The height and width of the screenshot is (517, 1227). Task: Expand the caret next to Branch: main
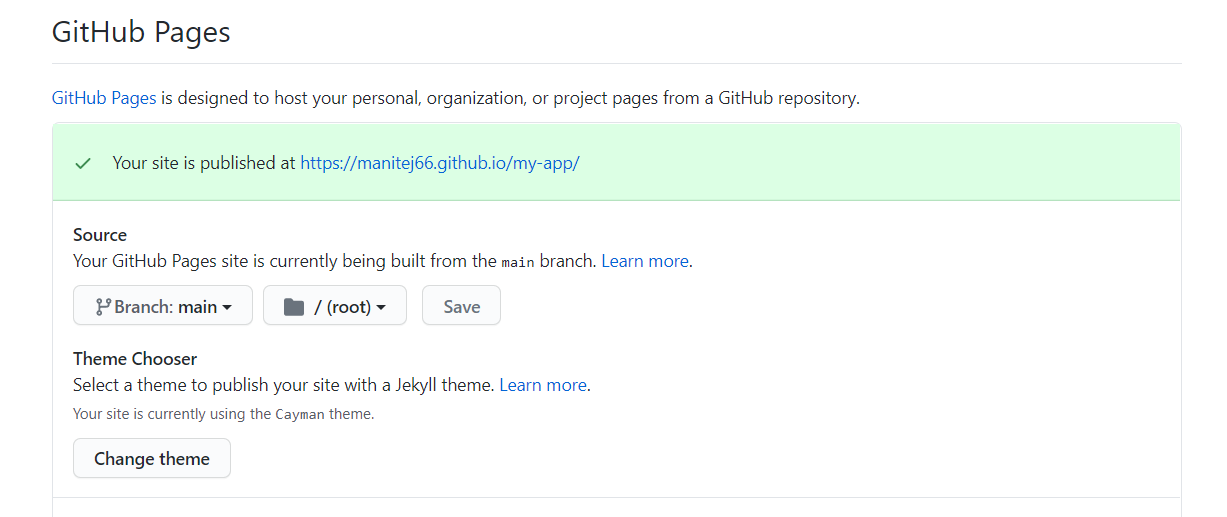227,308
